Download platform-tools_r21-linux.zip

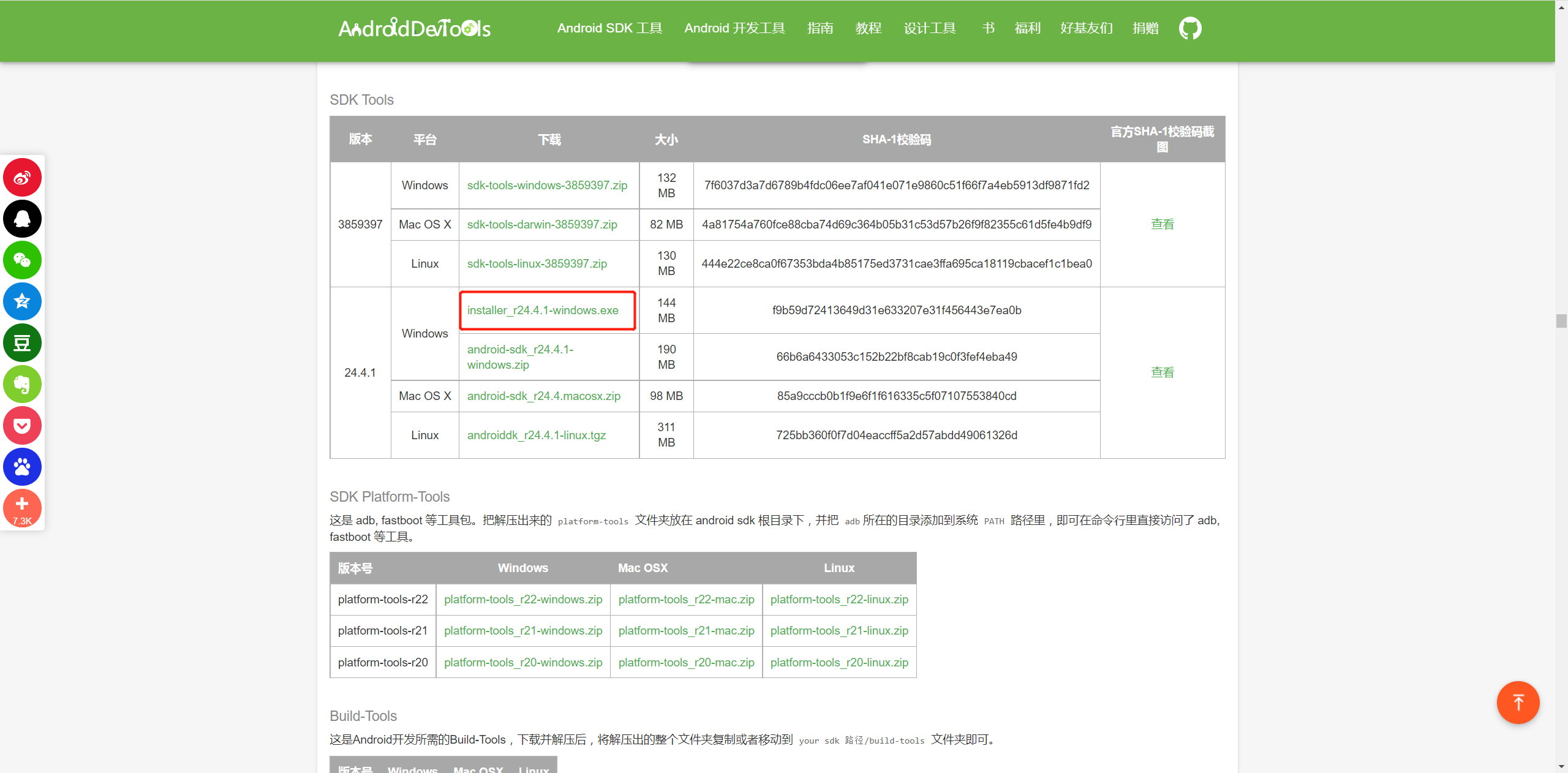coord(839,631)
